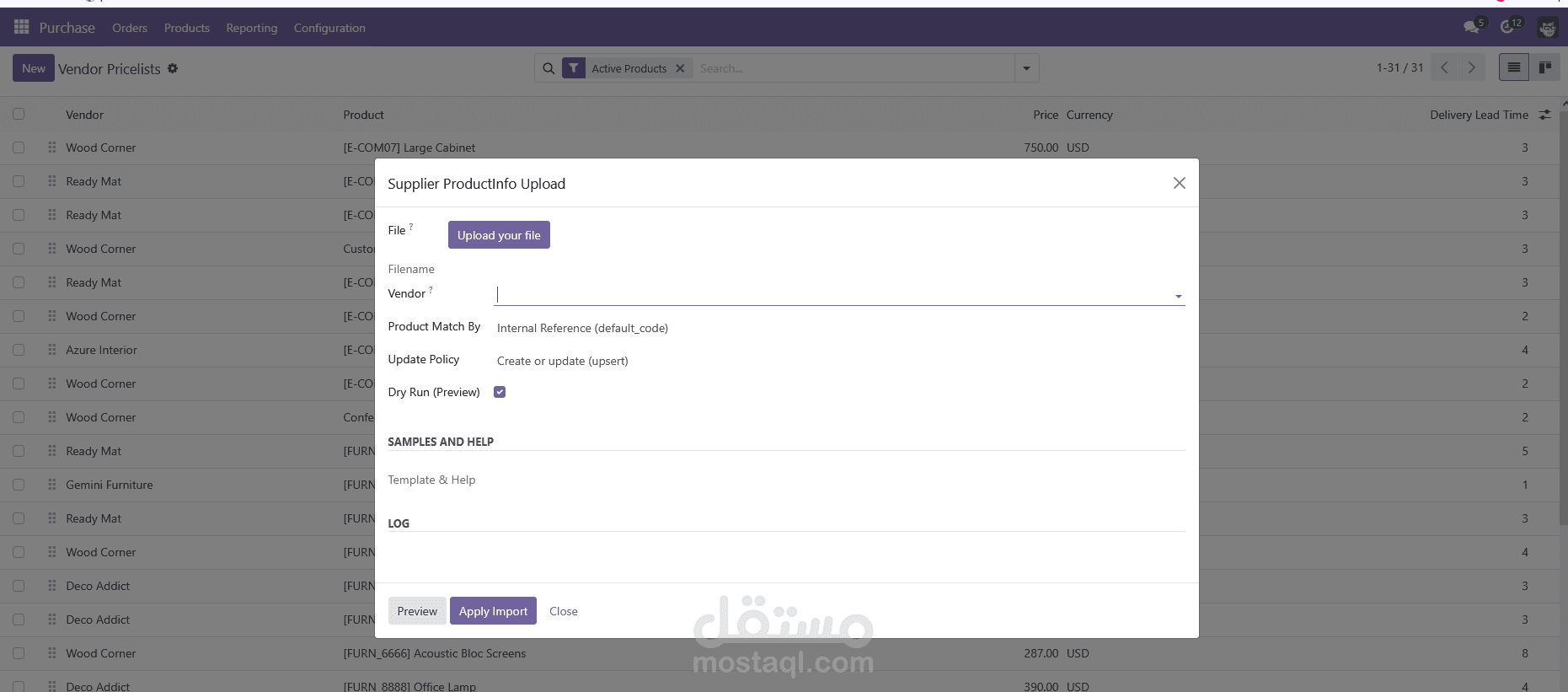Open the user avatar menu
Screen dimensions: 1568x692
(x=1548, y=28)
